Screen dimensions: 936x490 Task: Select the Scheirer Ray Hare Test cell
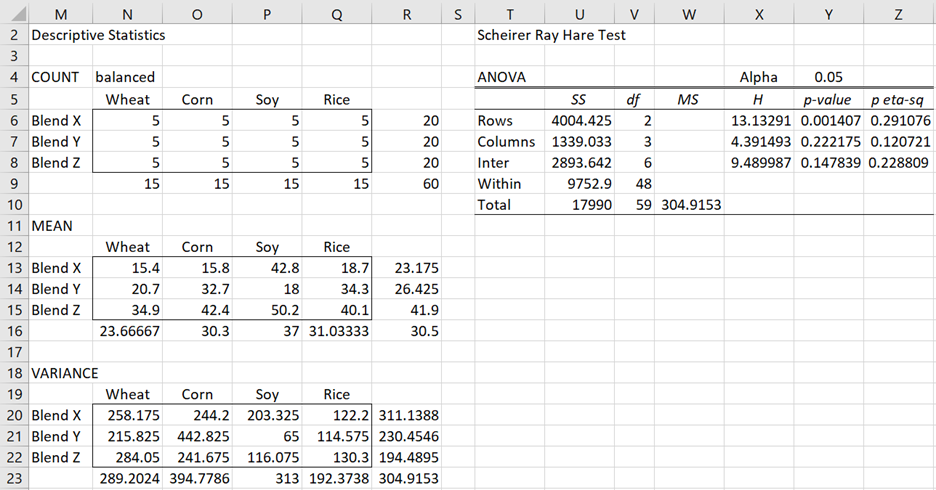click(551, 35)
